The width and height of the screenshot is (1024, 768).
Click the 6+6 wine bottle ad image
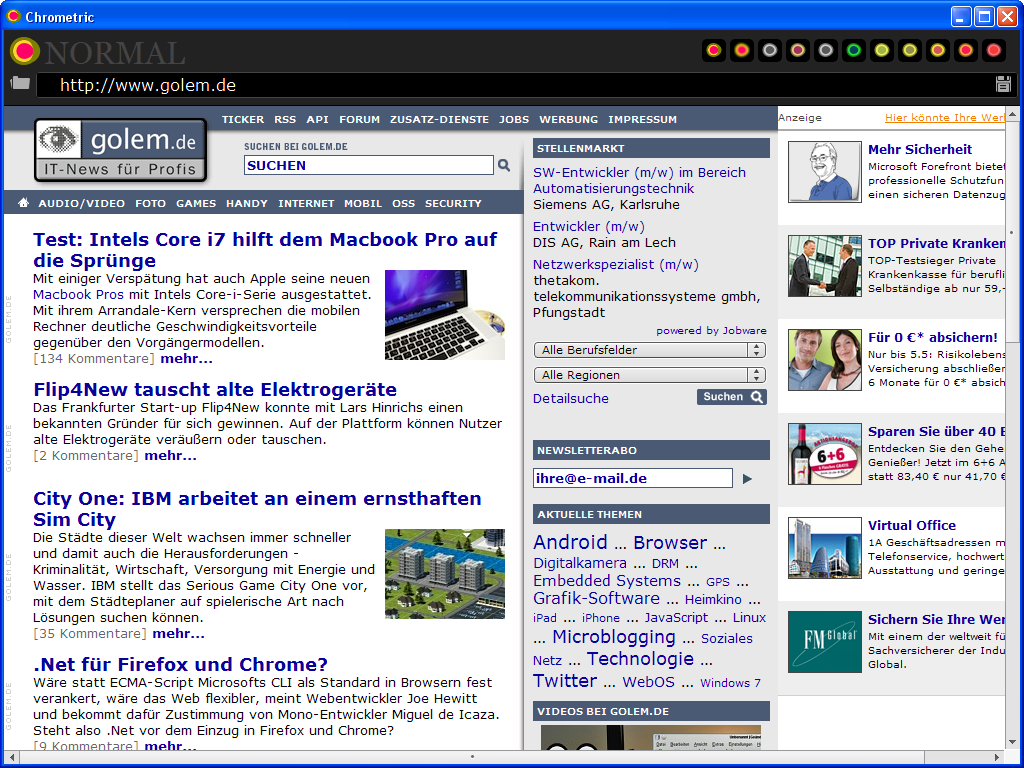coord(825,454)
